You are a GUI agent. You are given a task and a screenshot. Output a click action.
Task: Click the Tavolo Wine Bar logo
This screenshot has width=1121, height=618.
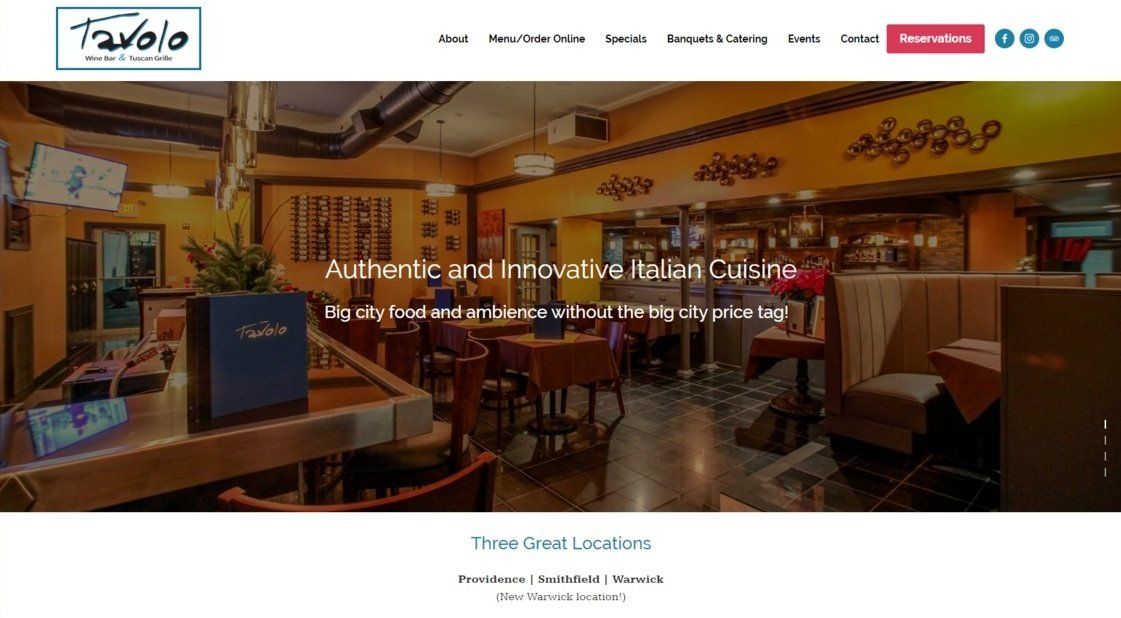point(129,39)
